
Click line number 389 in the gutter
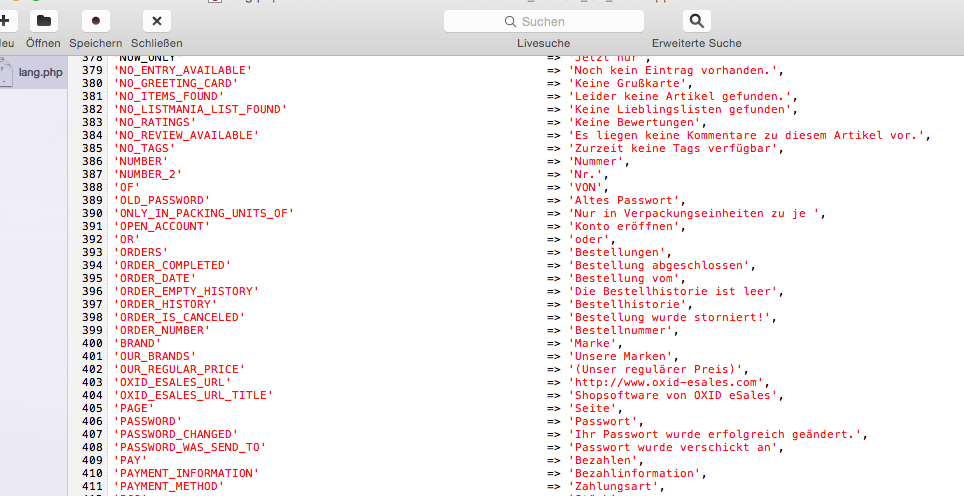tap(92, 200)
